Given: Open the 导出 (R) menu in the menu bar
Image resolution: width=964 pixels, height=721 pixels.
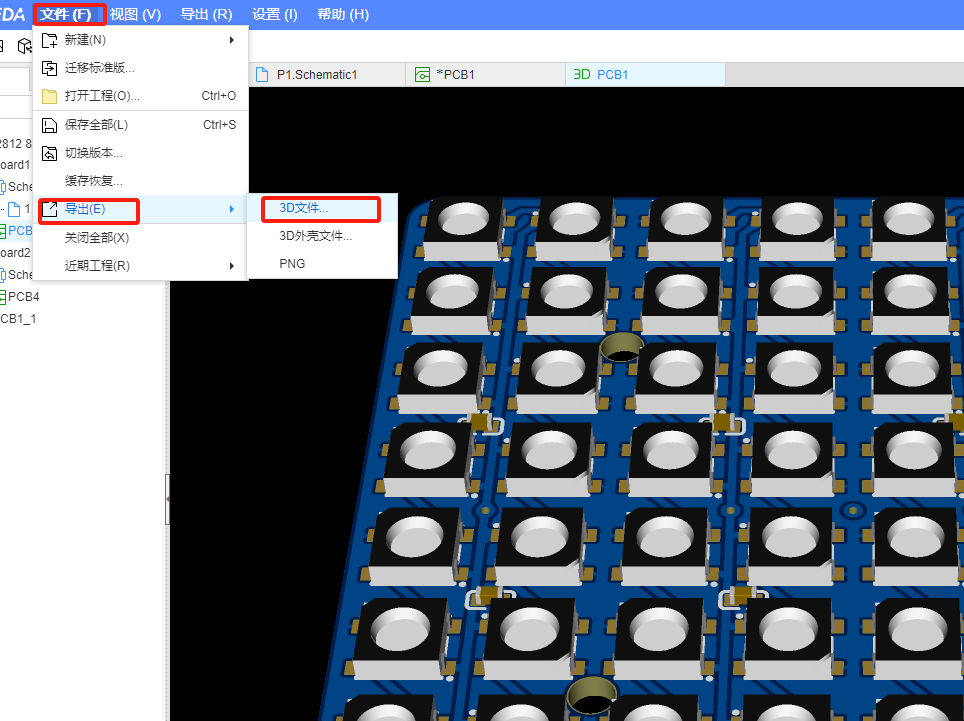Looking at the screenshot, I should [x=206, y=14].
